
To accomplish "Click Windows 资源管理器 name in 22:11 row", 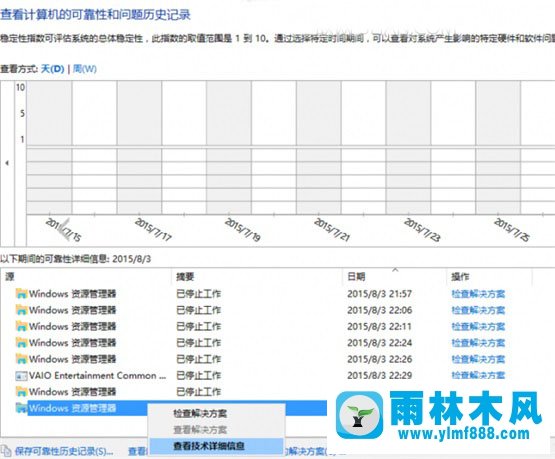I will click(73, 326).
